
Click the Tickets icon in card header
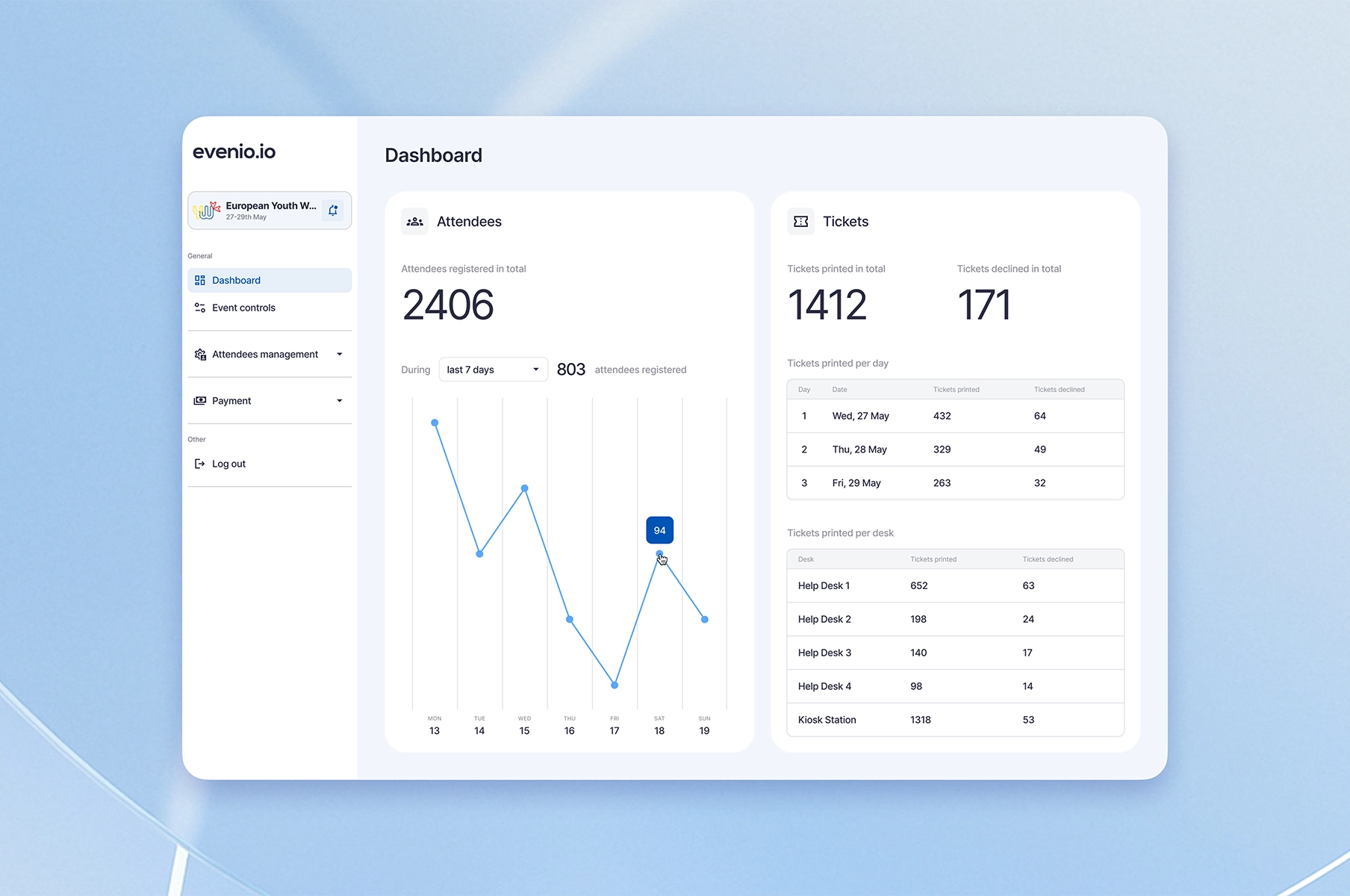(x=801, y=222)
